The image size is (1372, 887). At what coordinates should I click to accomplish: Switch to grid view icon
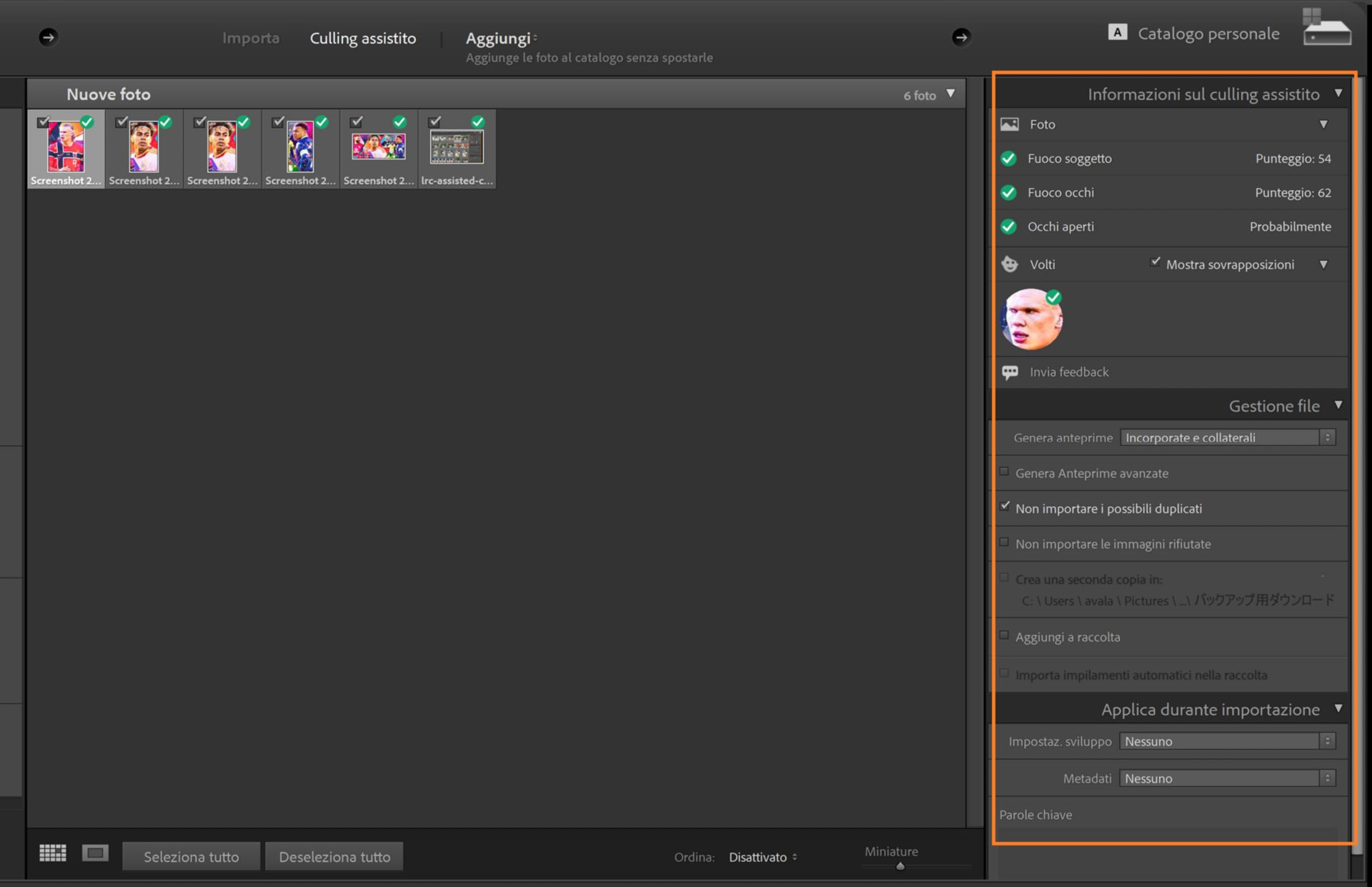(53, 853)
